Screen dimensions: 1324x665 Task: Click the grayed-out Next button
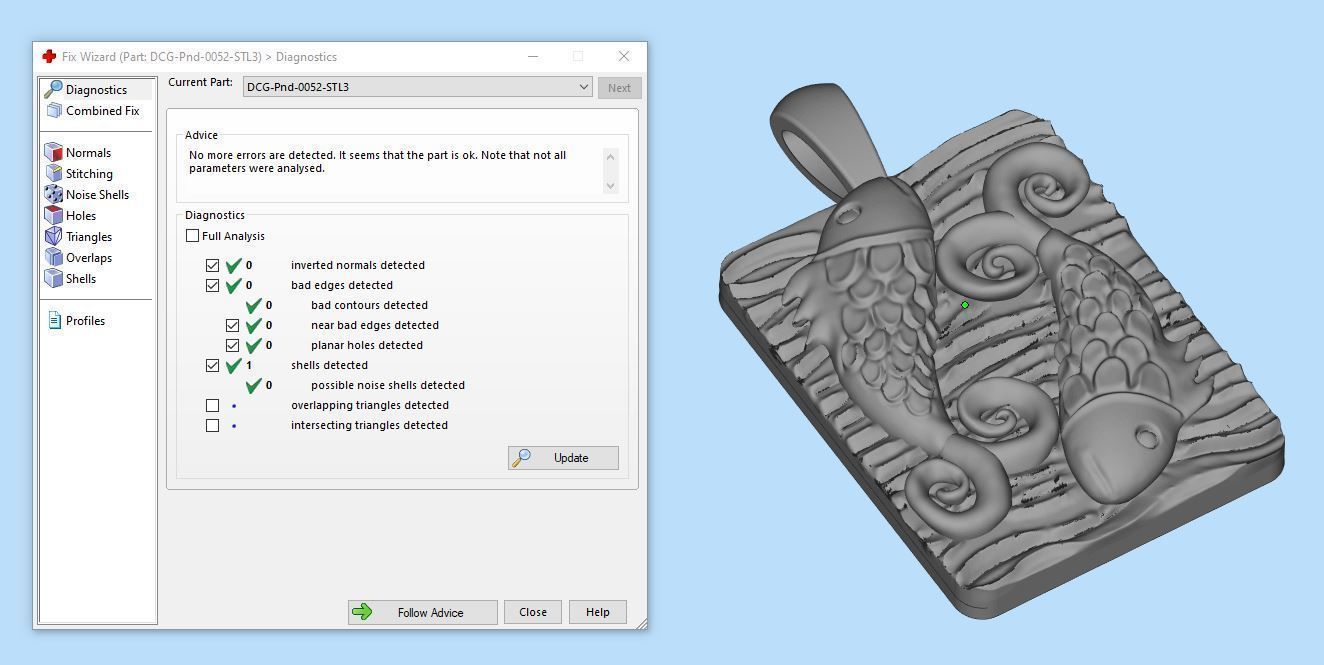(619, 88)
